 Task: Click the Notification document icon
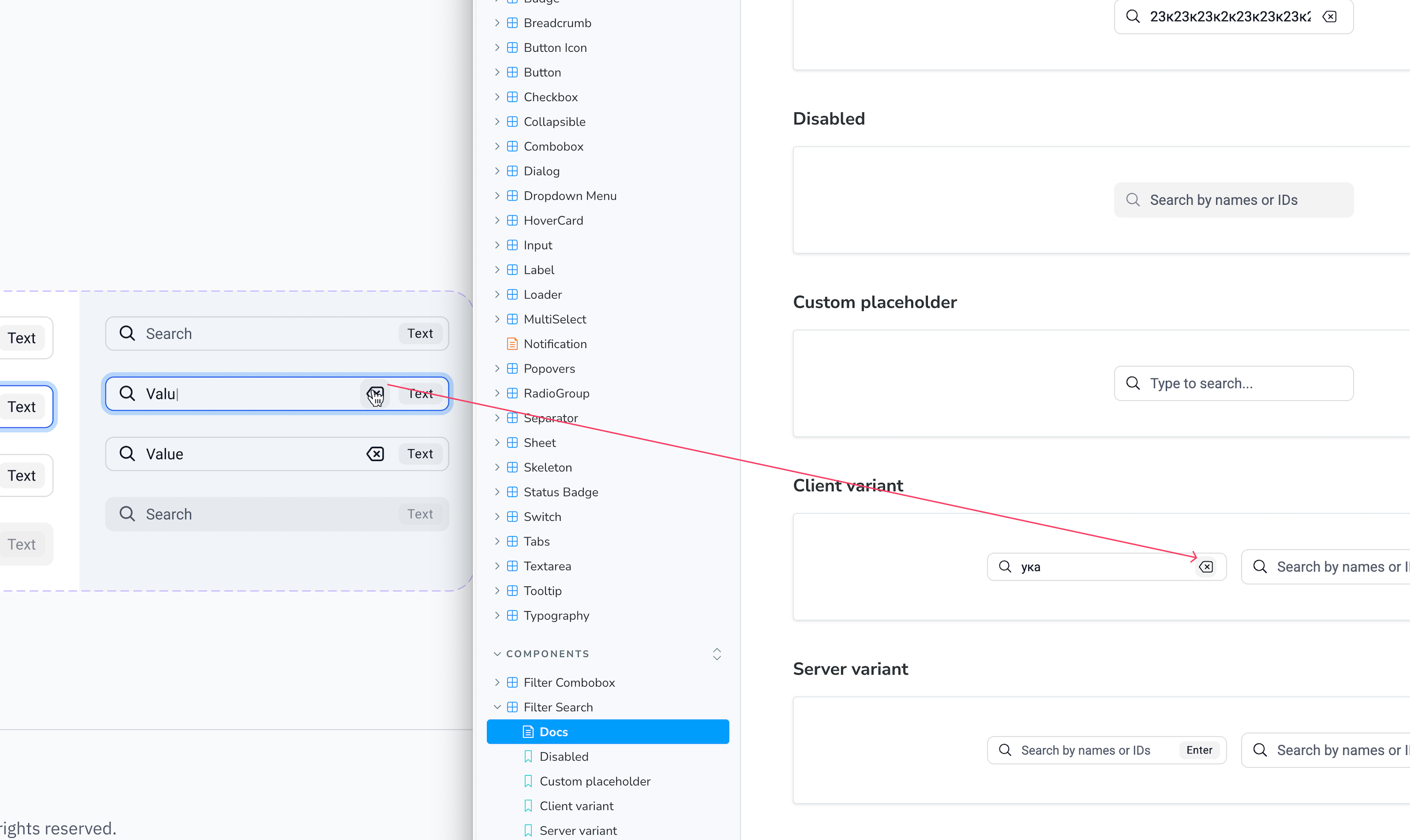(x=512, y=344)
